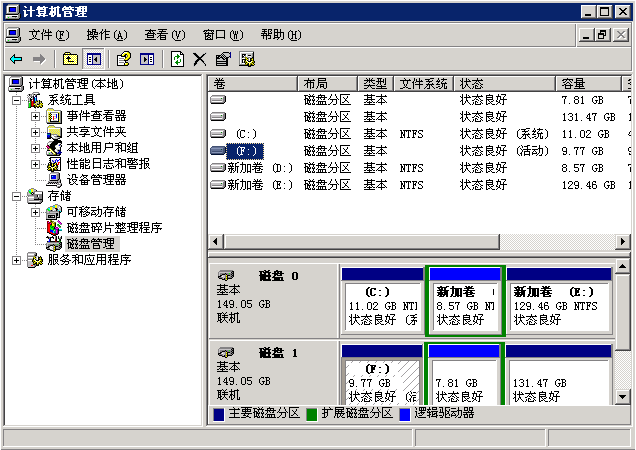Click the Refresh toolbar icon
The width and height of the screenshot is (636, 450).
pos(177,59)
